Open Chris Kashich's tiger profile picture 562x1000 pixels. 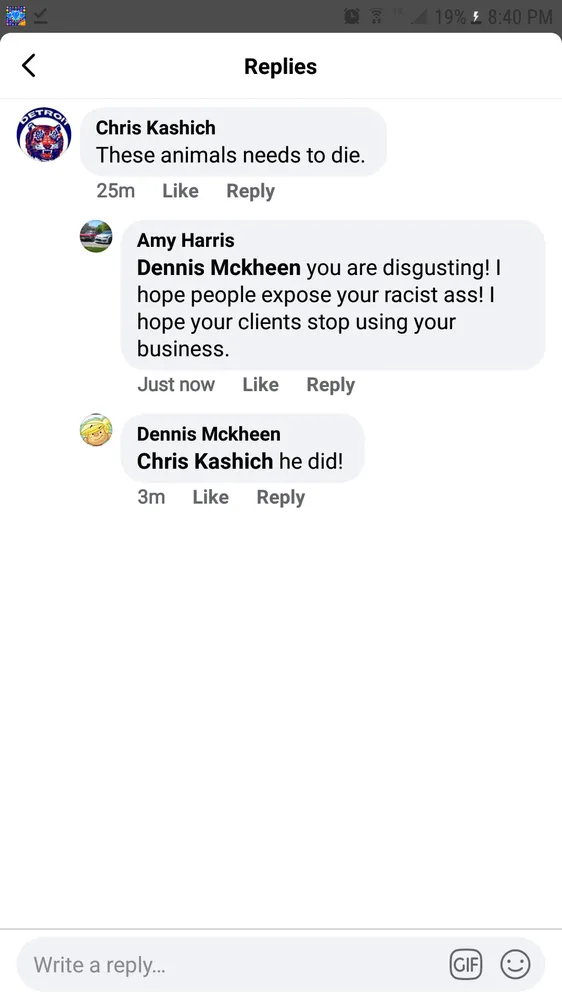tap(44, 134)
